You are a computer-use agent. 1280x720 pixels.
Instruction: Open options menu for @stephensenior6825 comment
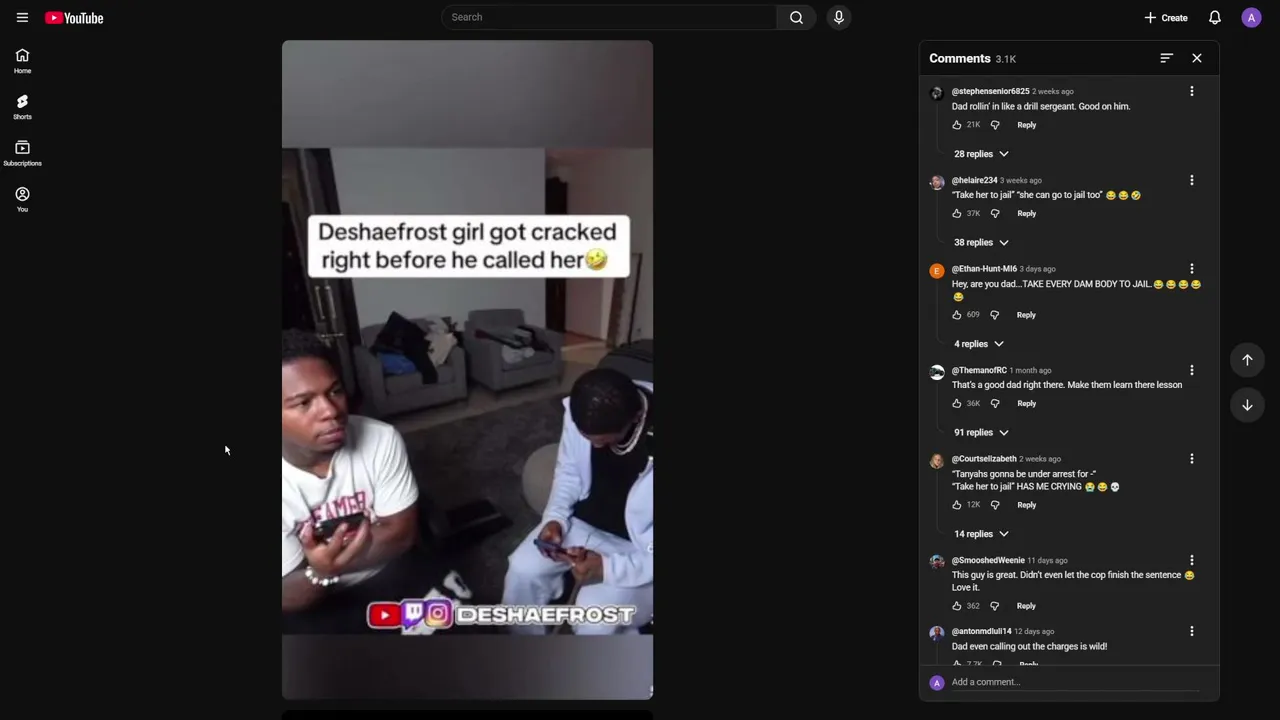(x=1191, y=91)
